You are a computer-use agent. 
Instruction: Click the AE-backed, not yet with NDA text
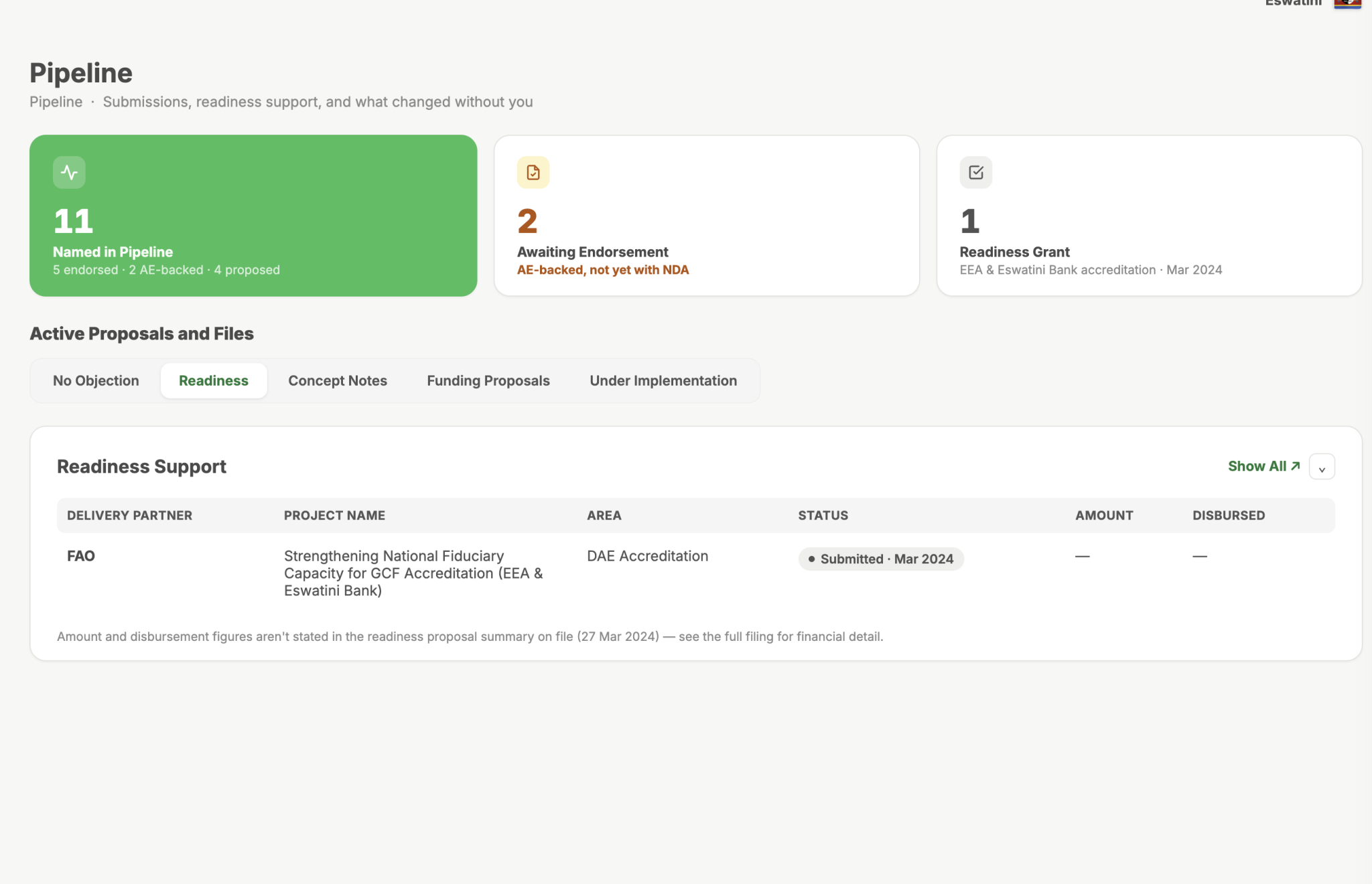point(603,270)
